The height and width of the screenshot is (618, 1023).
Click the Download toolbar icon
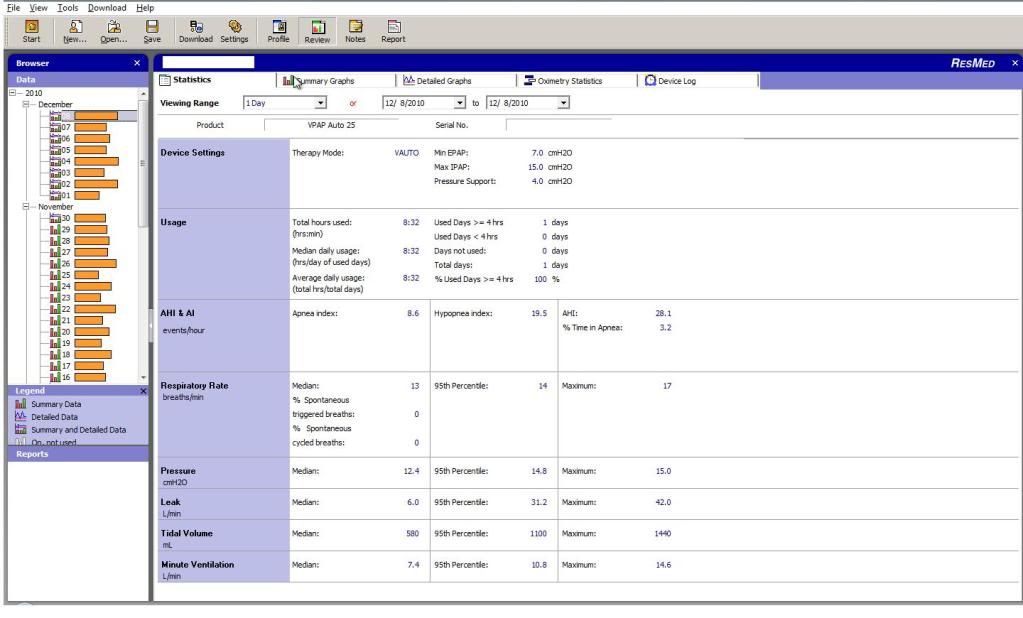[196, 31]
